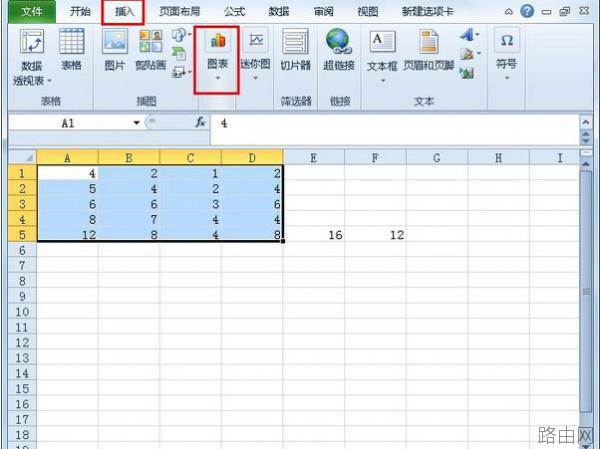Open the WordArt gallery

tap(469, 36)
